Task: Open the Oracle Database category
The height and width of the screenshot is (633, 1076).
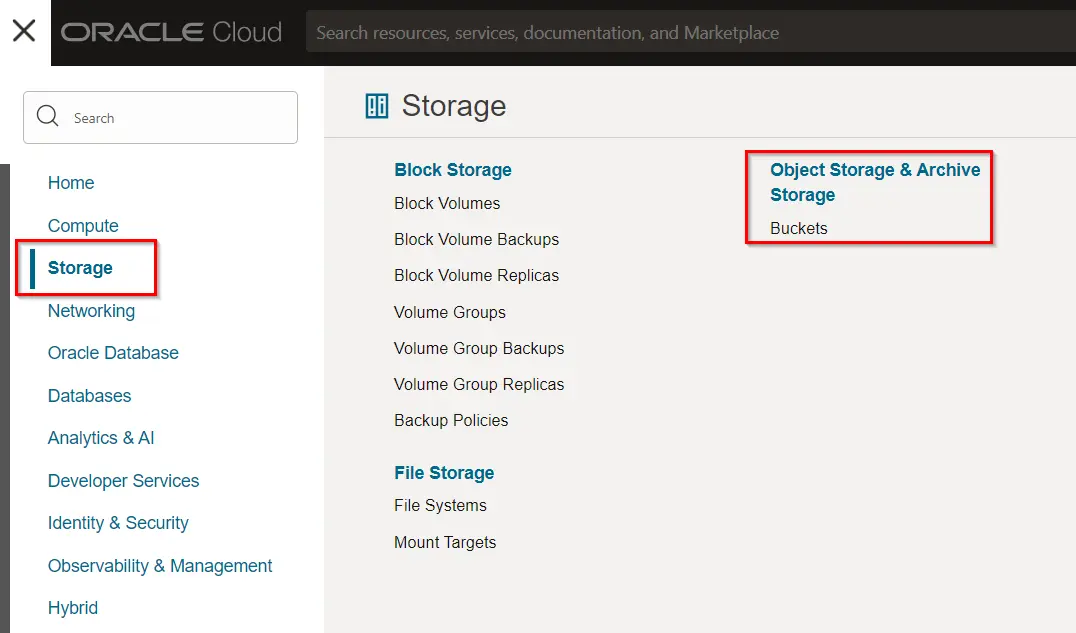Action: (113, 353)
